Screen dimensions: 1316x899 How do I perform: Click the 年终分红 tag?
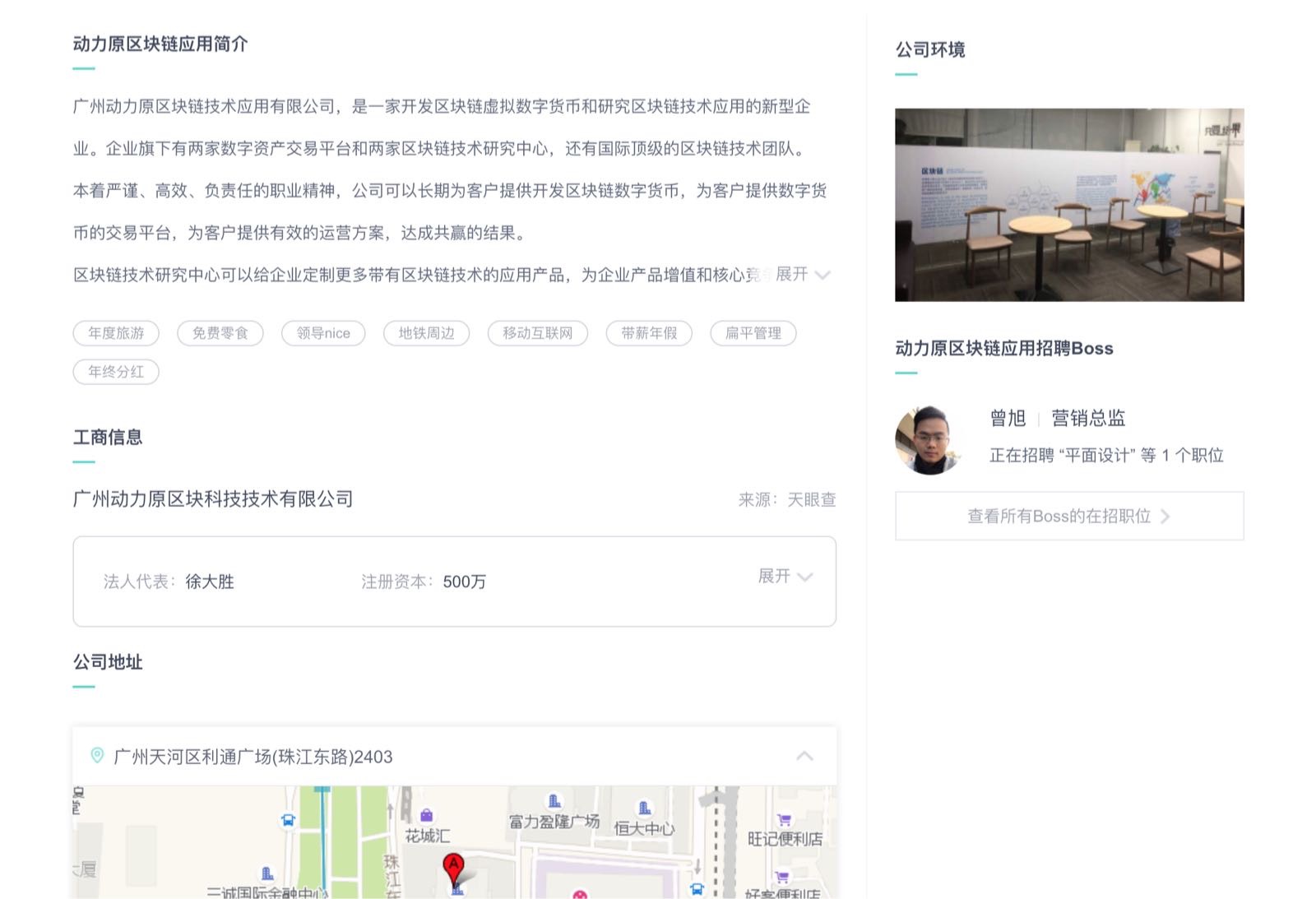[116, 372]
